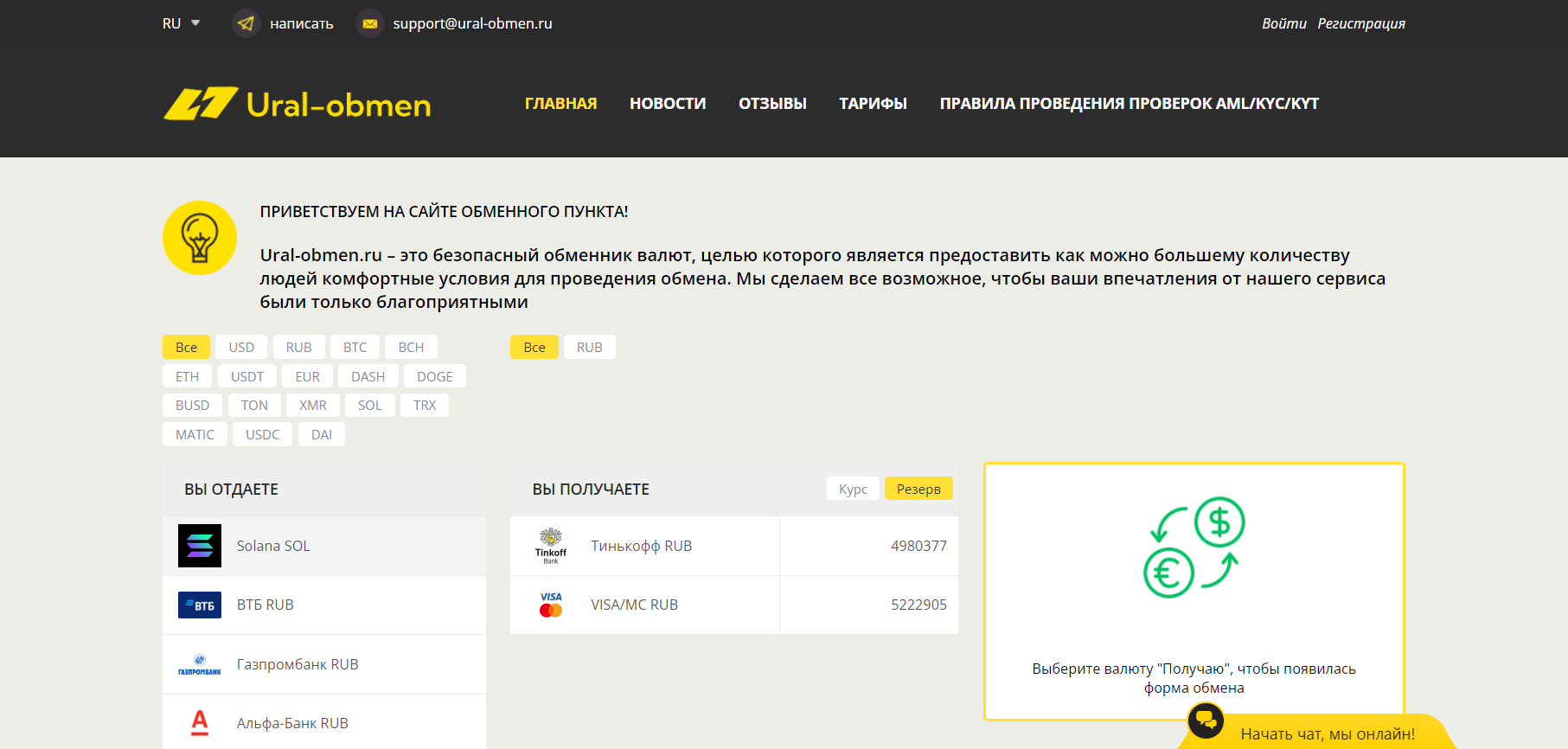Filter give currencies by USD
This screenshot has width=1568, height=749.
click(241, 347)
